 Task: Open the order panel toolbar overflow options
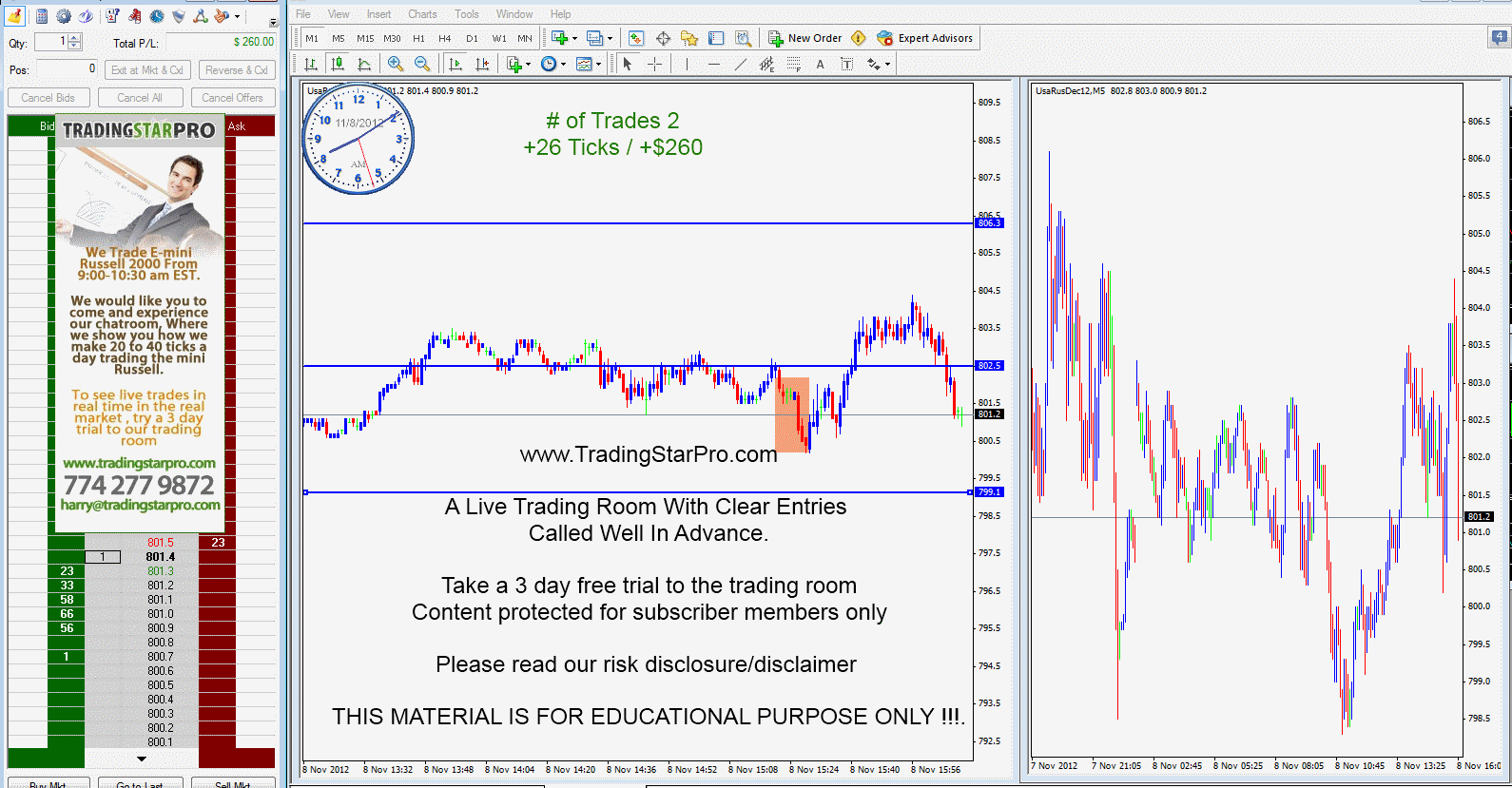click(273, 22)
